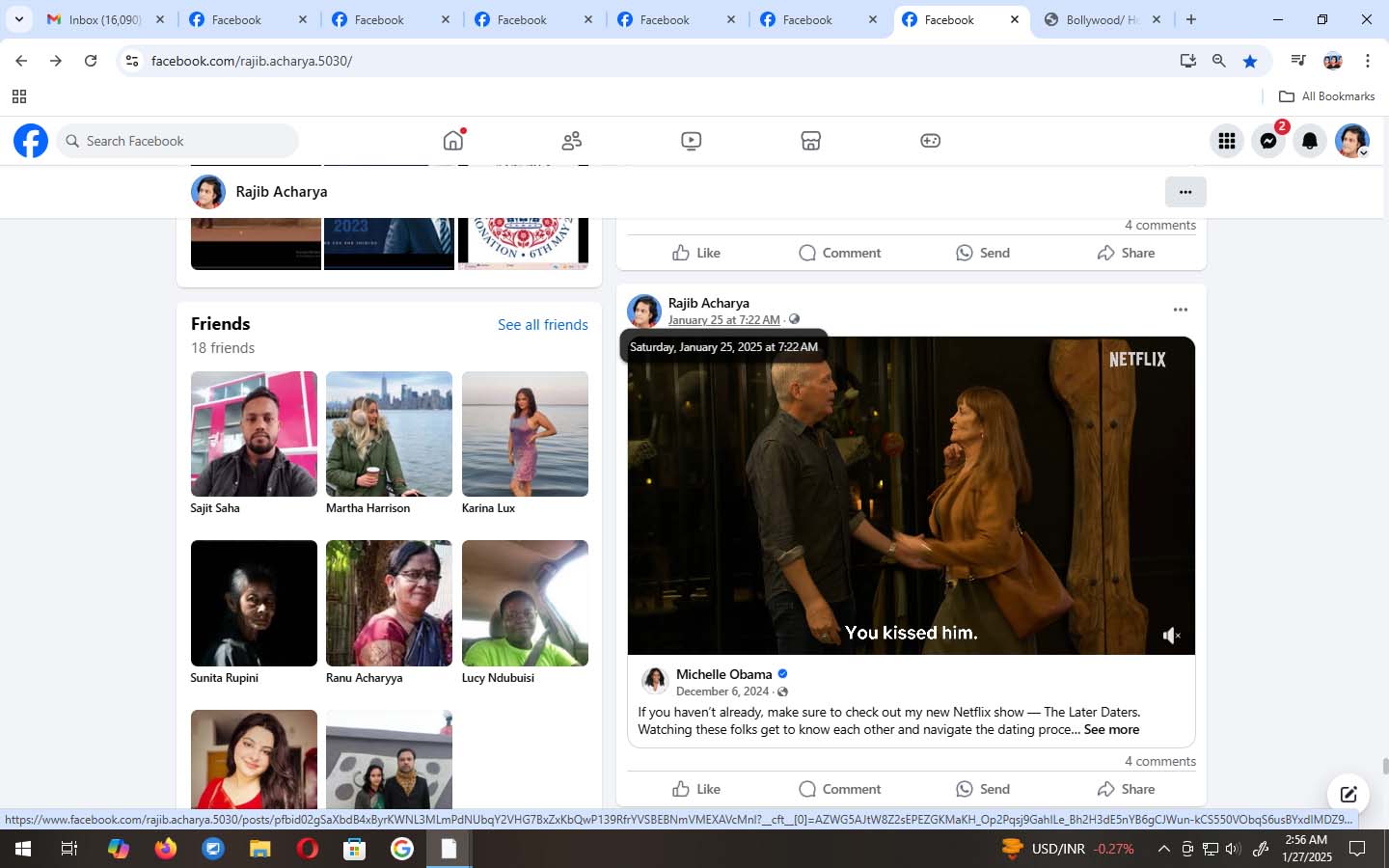The width and height of the screenshot is (1389, 868).
Task: Open Ranu Acharyya friend thumbnail
Action: point(389,603)
